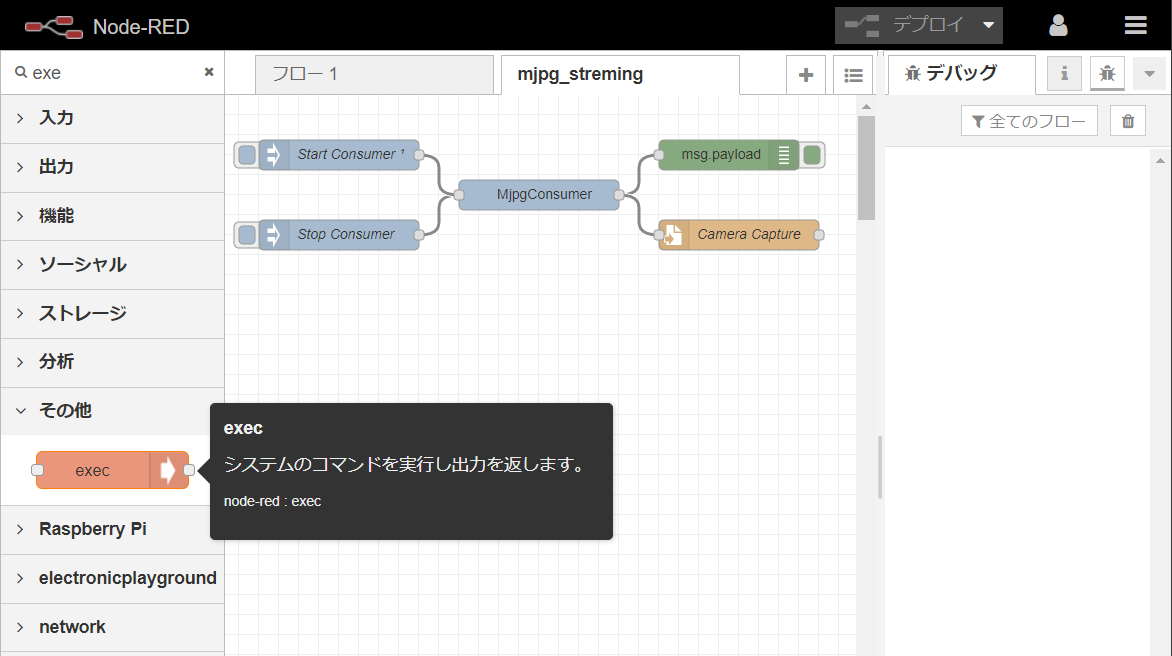Expand the ソーシャル palette category
This screenshot has width=1172, height=656.
[x=112, y=264]
